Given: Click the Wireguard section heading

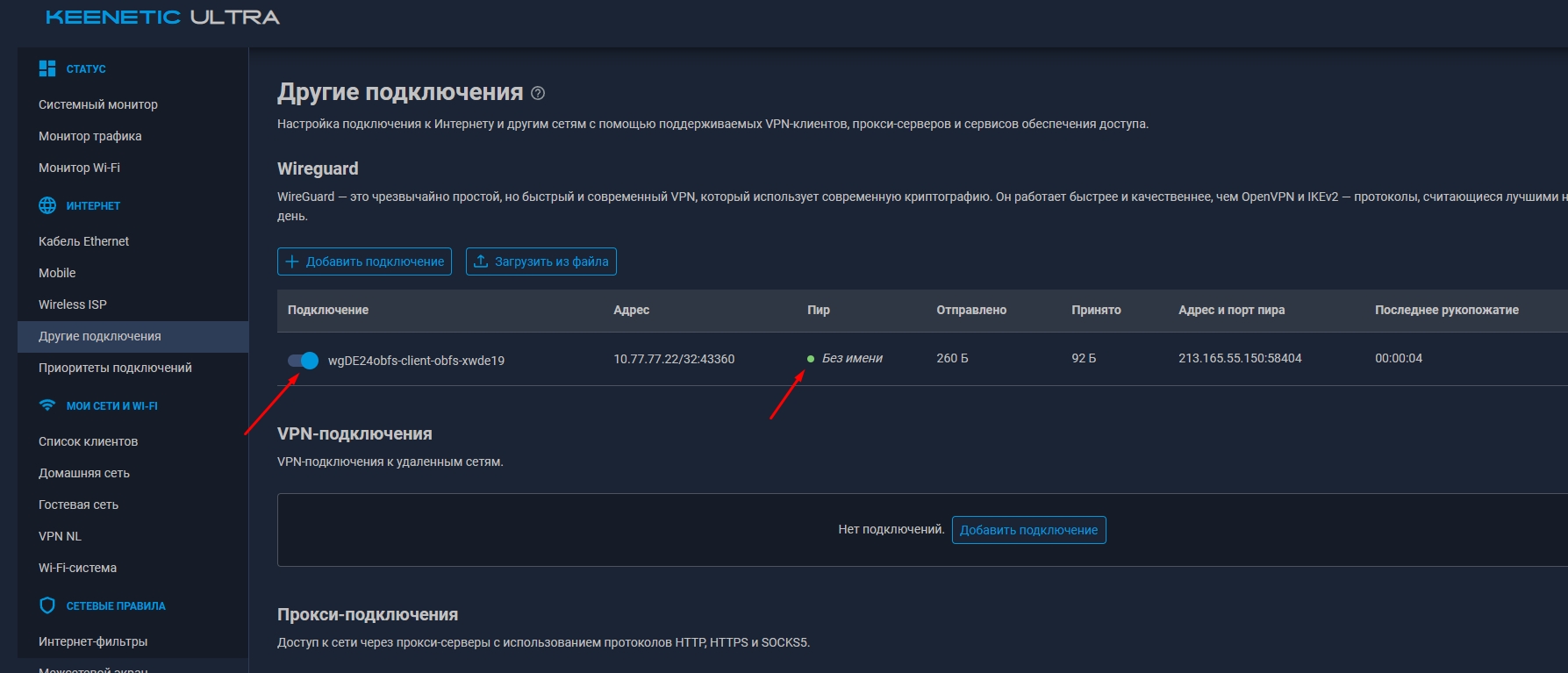Looking at the screenshot, I should [x=318, y=168].
